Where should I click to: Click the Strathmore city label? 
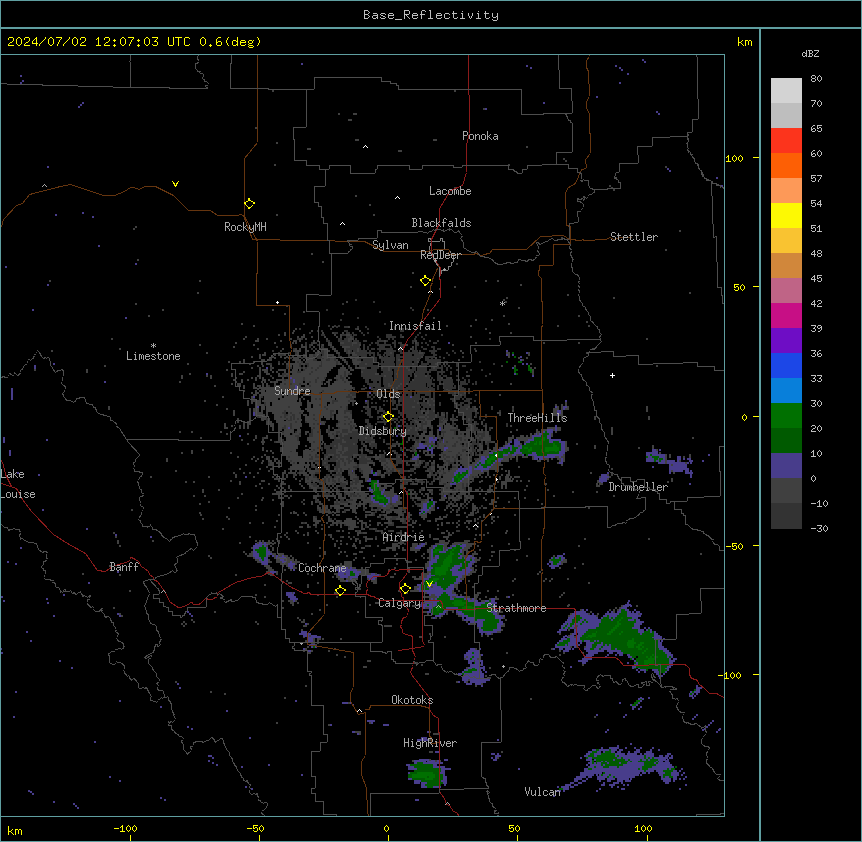tap(516, 608)
